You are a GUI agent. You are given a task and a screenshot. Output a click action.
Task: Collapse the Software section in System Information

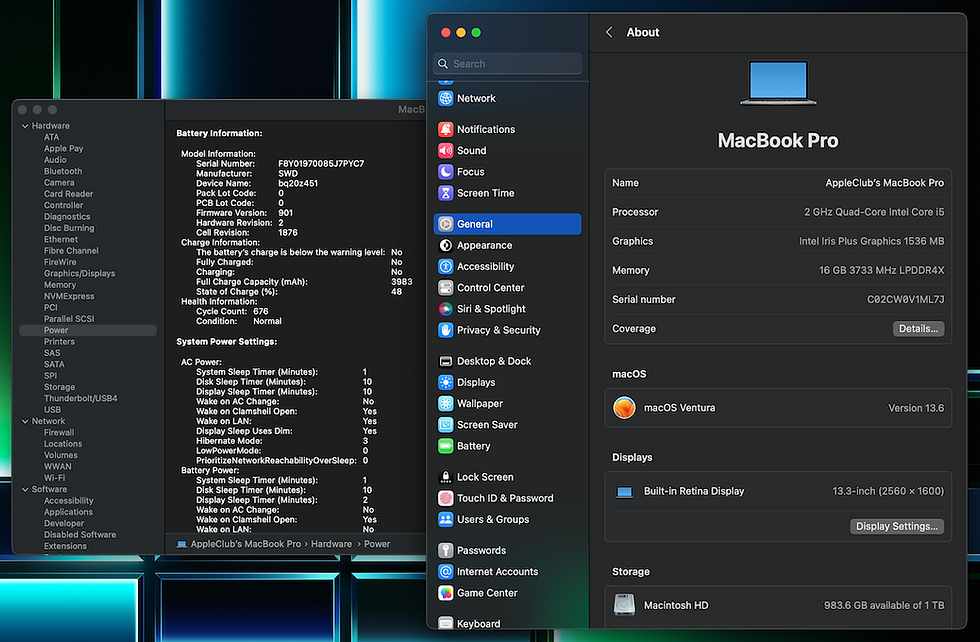coord(25,489)
